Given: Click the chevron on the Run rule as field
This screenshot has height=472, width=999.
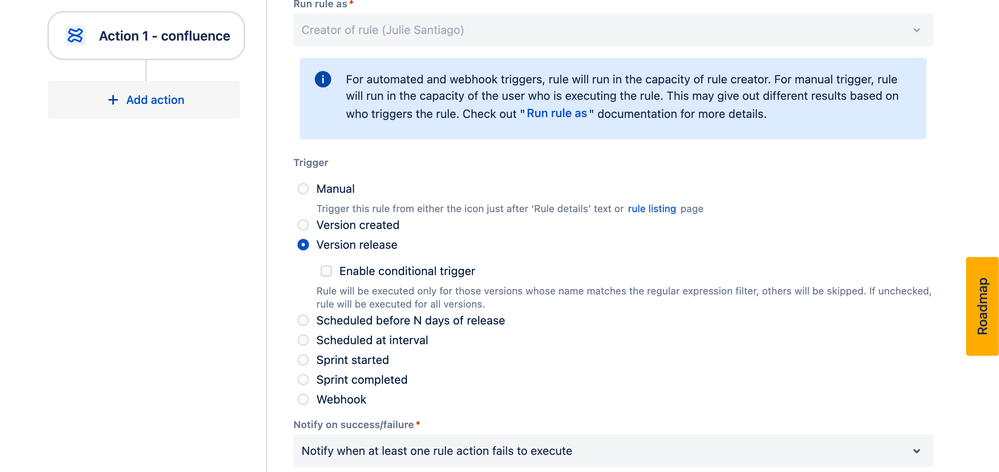Looking at the screenshot, I should click(x=916, y=30).
